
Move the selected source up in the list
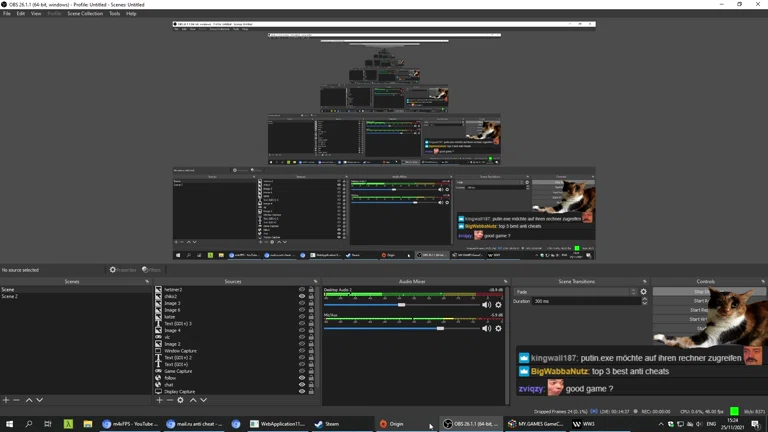[193, 400]
